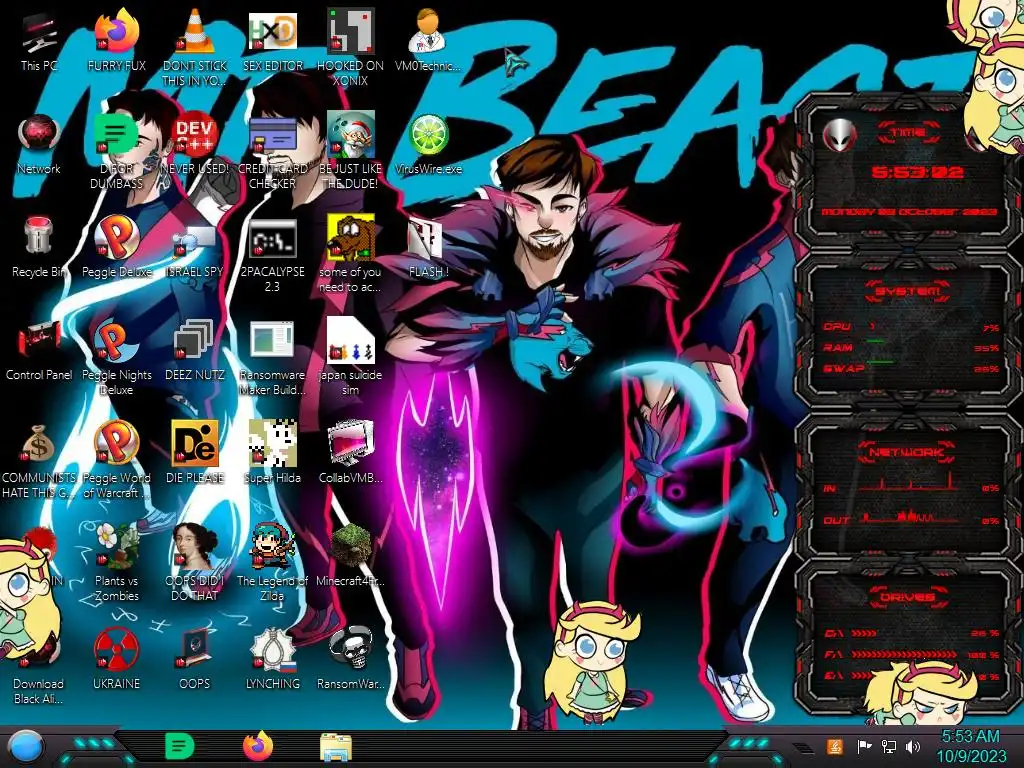Open the taskbar clock showing 5:53 AM
Image resolution: width=1024 pixels, height=768 pixels.
tap(971, 747)
